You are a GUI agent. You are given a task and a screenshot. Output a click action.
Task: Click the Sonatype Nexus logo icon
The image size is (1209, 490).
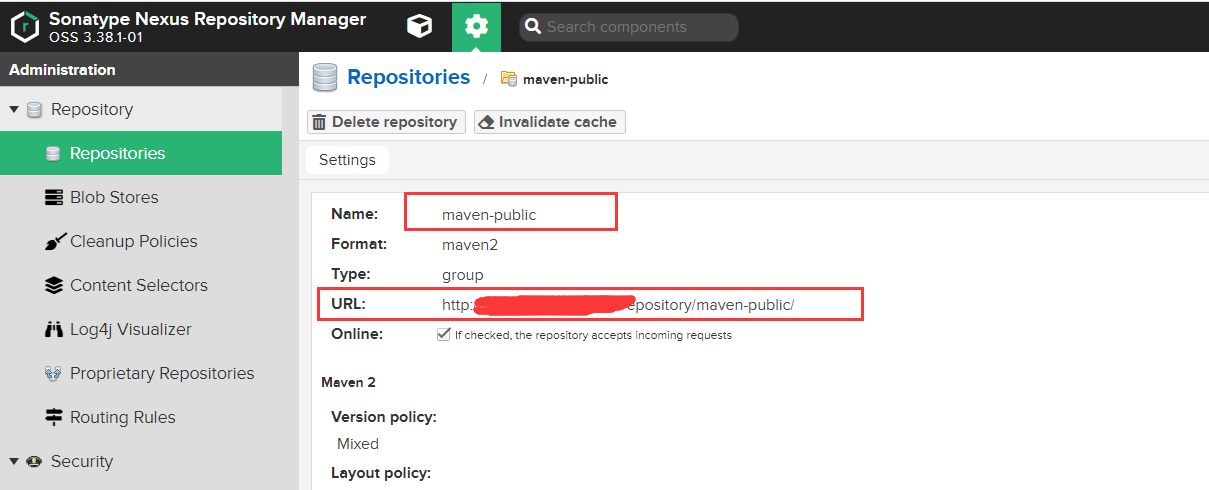pyautogui.click(x=25, y=27)
